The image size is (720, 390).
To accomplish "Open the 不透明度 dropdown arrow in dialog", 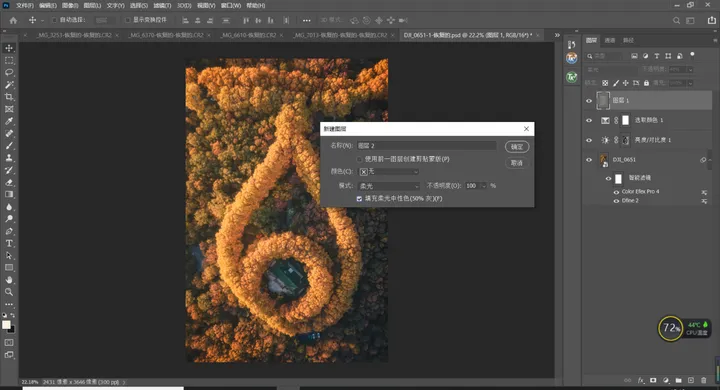I will pos(484,186).
